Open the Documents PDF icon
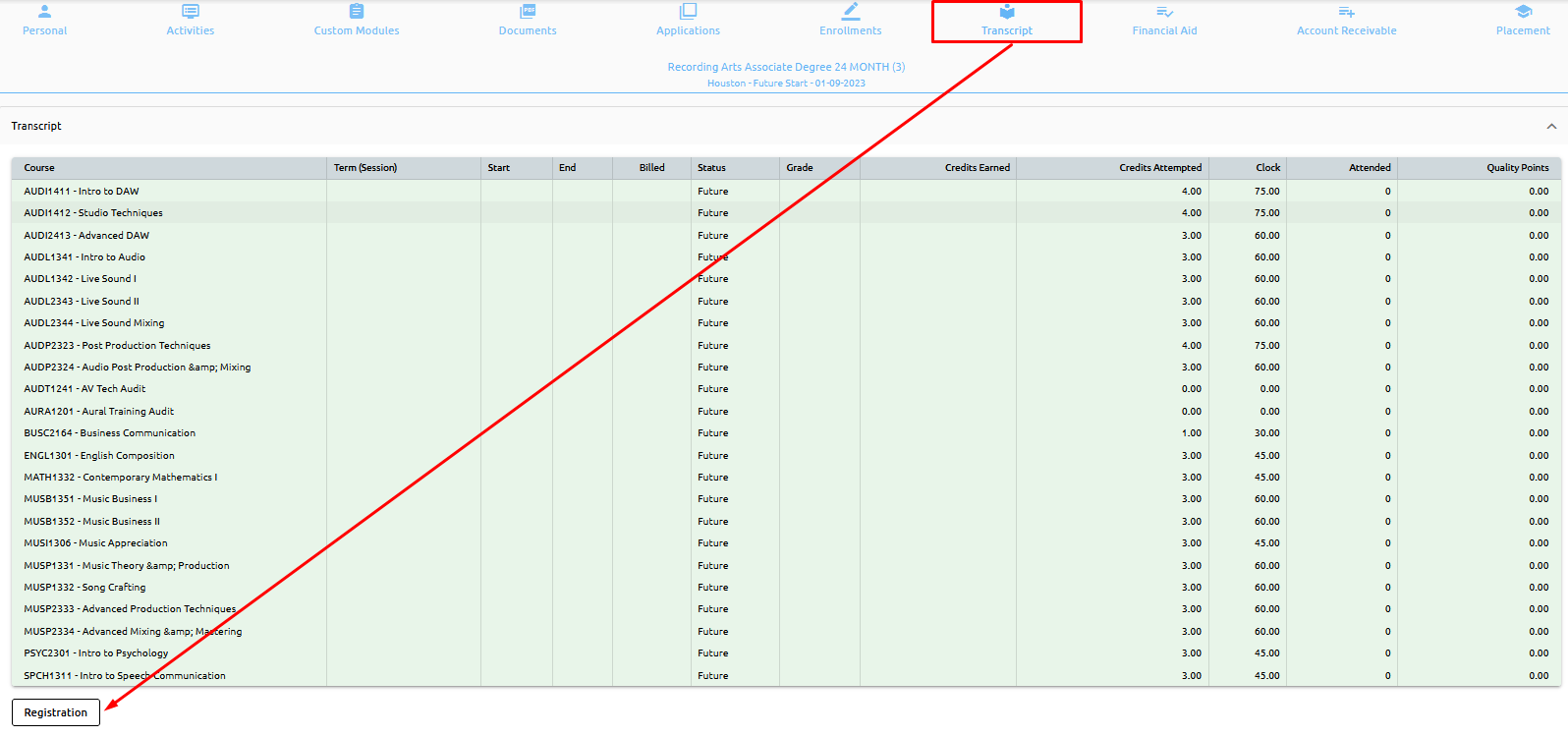 [528, 12]
